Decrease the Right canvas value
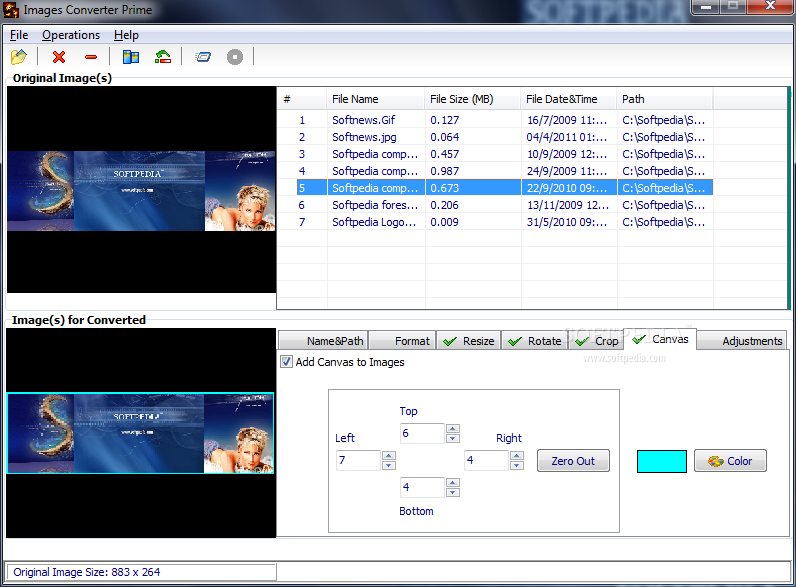The width and height of the screenshot is (796, 587). coord(517,465)
